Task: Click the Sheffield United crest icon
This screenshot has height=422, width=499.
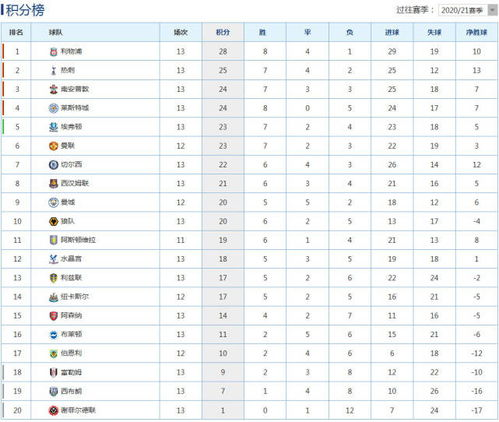Action: point(53,410)
